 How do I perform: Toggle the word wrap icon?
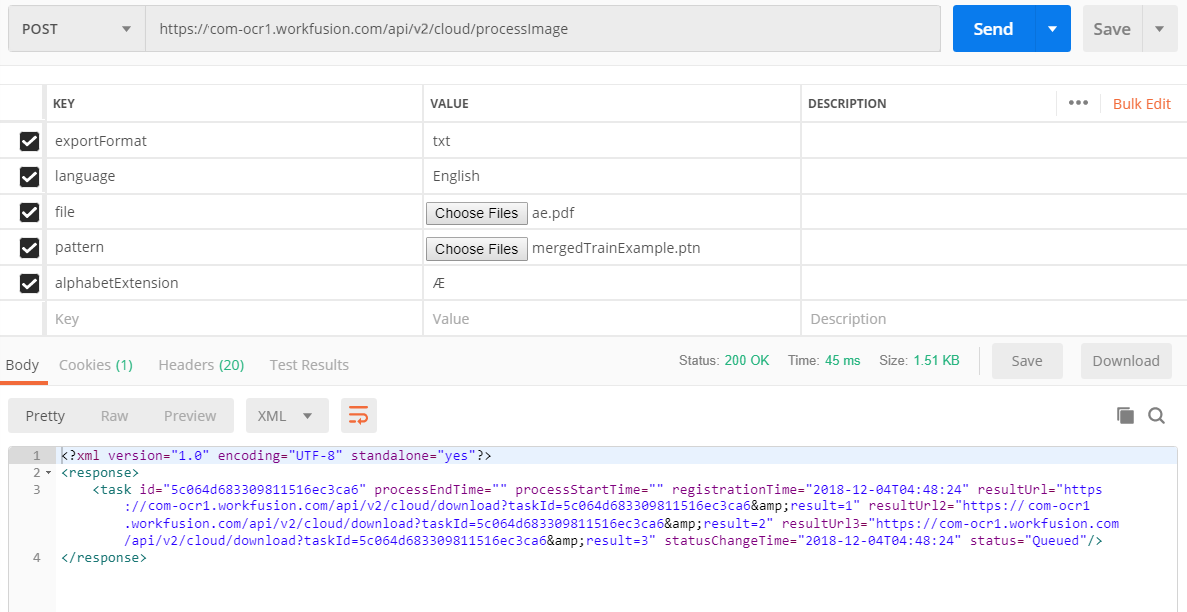[x=358, y=415]
